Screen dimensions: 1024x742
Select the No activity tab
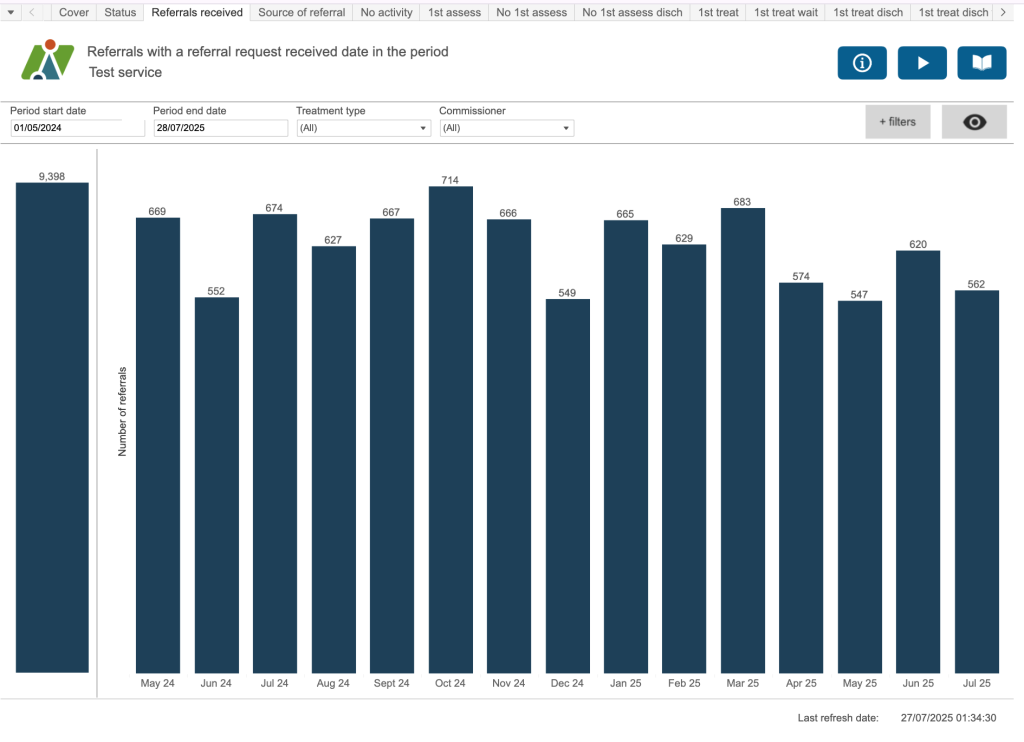pos(386,12)
